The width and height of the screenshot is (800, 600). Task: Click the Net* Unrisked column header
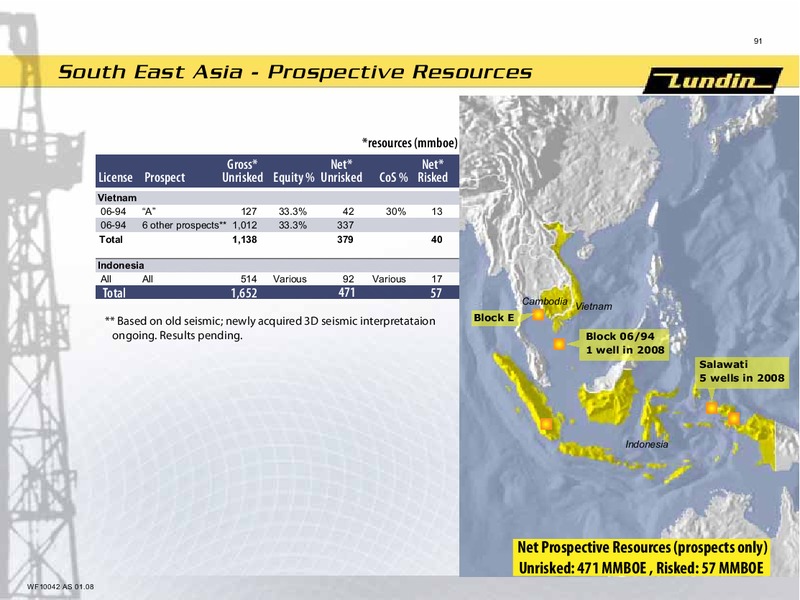(x=341, y=171)
